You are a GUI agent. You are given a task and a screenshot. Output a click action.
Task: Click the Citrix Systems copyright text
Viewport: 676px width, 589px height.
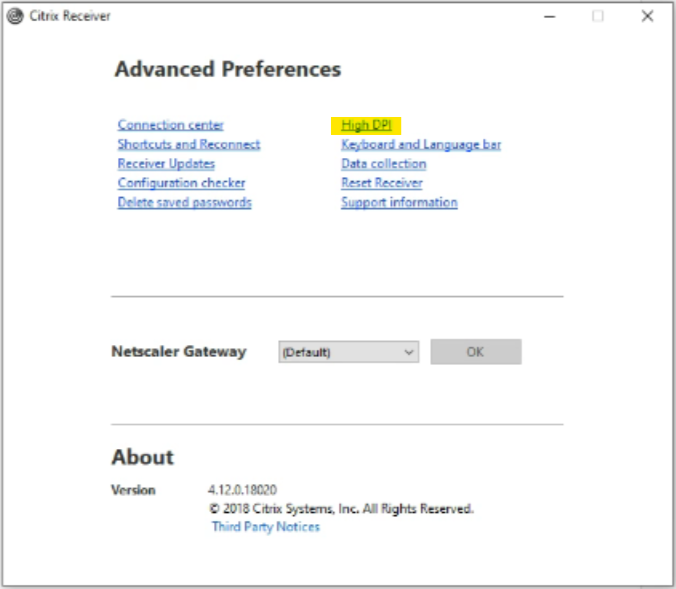341,509
